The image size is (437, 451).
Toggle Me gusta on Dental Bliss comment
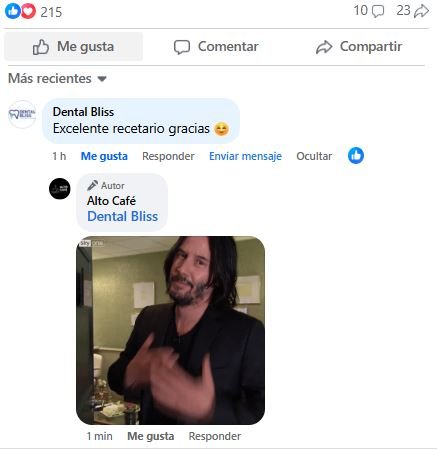[x=104, y=156]
